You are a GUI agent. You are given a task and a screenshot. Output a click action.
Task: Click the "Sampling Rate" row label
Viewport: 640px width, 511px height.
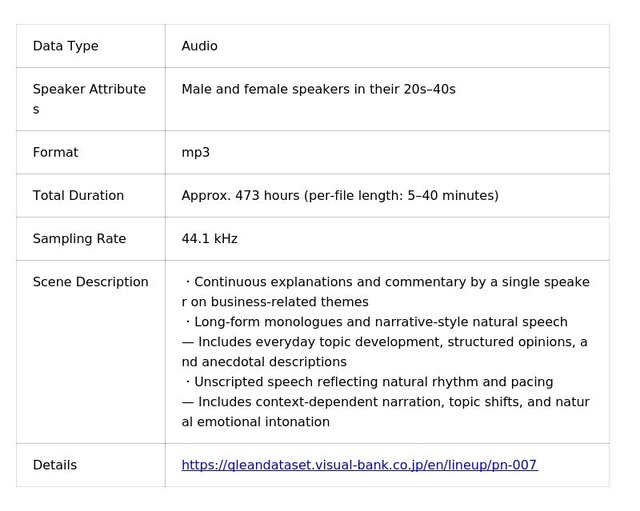coord(79,239)
